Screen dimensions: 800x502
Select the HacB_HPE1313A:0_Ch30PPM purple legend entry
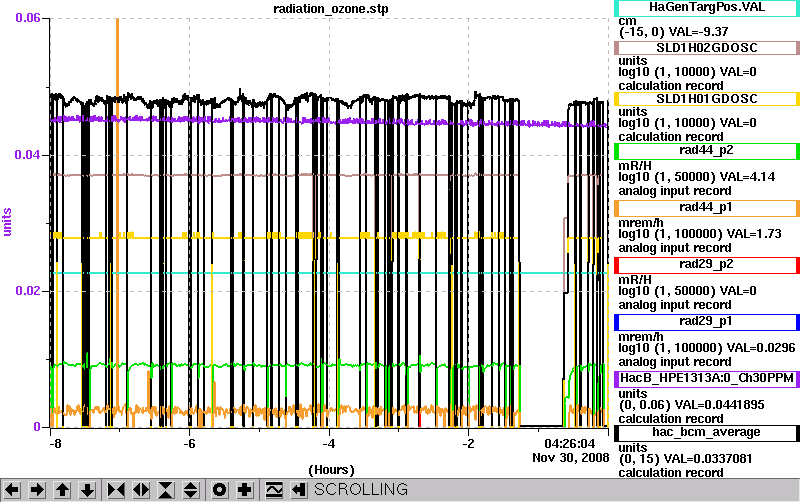click(x=707, y=379)
